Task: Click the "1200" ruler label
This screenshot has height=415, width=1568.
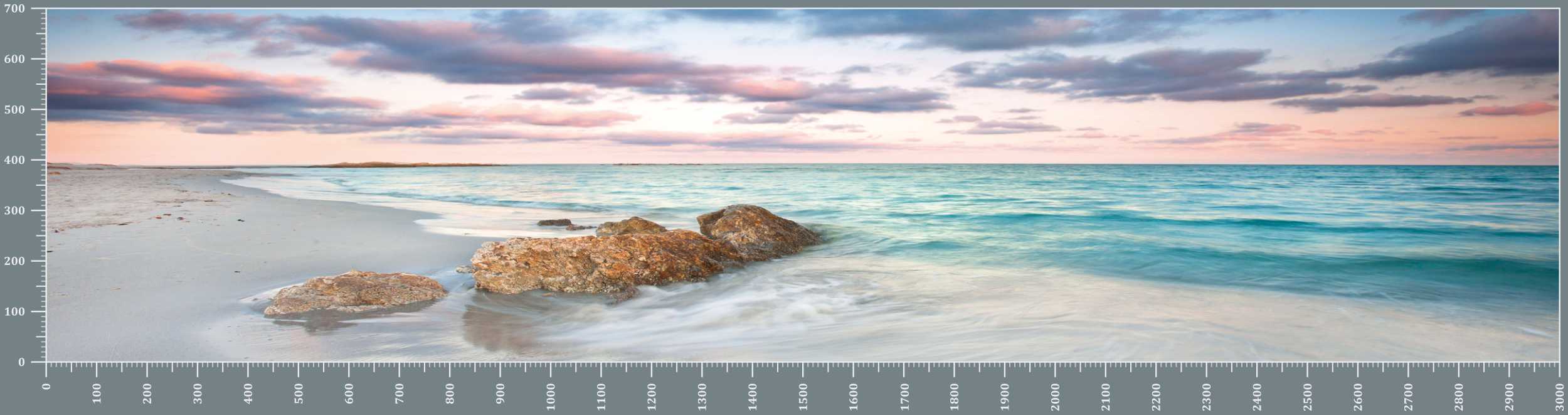Action: (x=652, y=396)
